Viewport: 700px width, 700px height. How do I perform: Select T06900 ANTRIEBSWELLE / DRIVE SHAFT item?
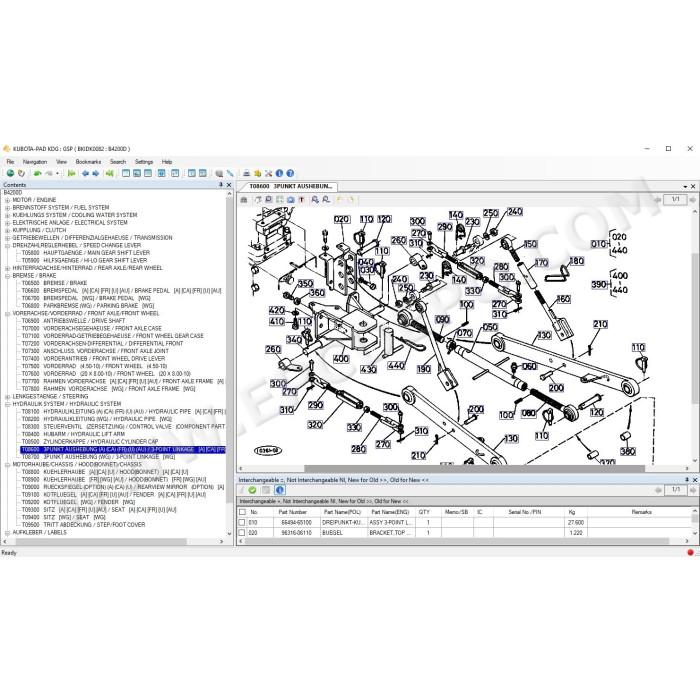click(73, 321)
